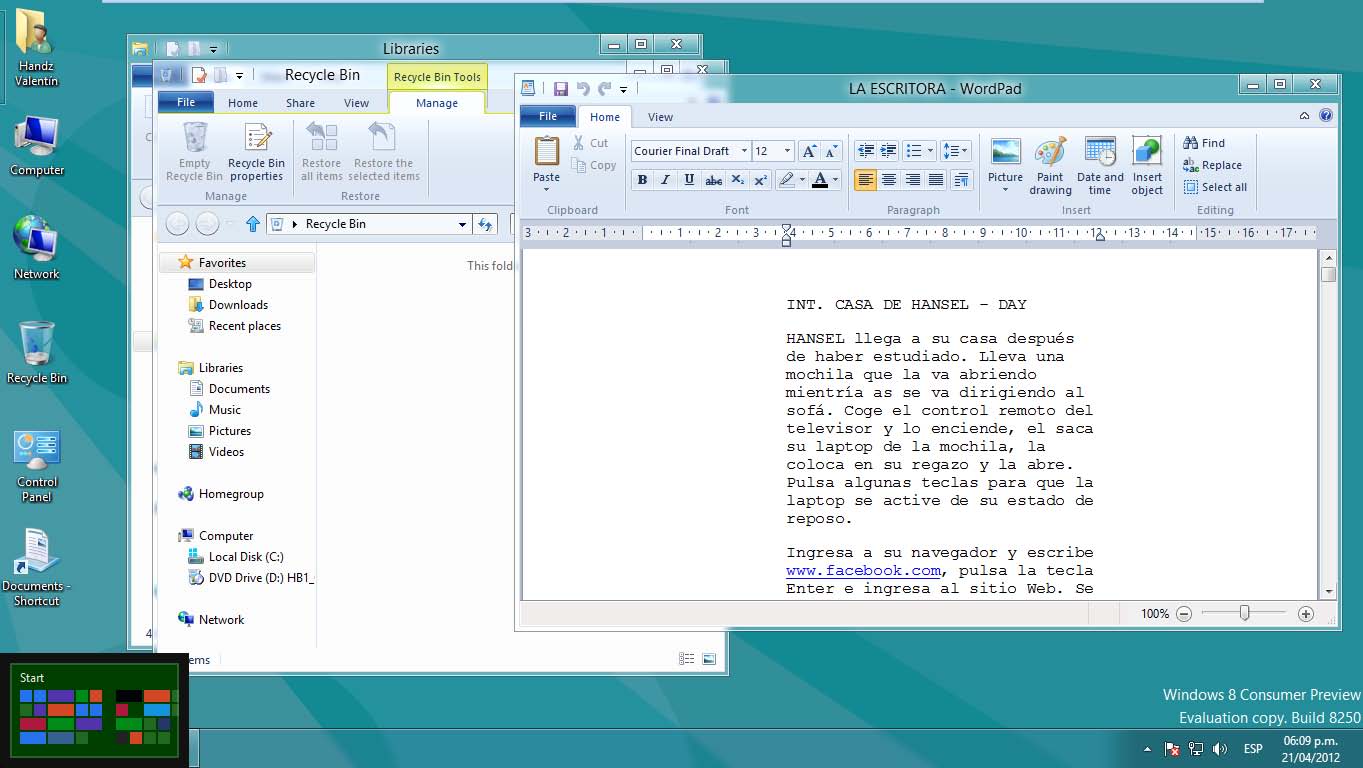Center-align the paragraph text
Viewport: 1363px width, 768px height.
pyautogui.click(x=889, y=180)
